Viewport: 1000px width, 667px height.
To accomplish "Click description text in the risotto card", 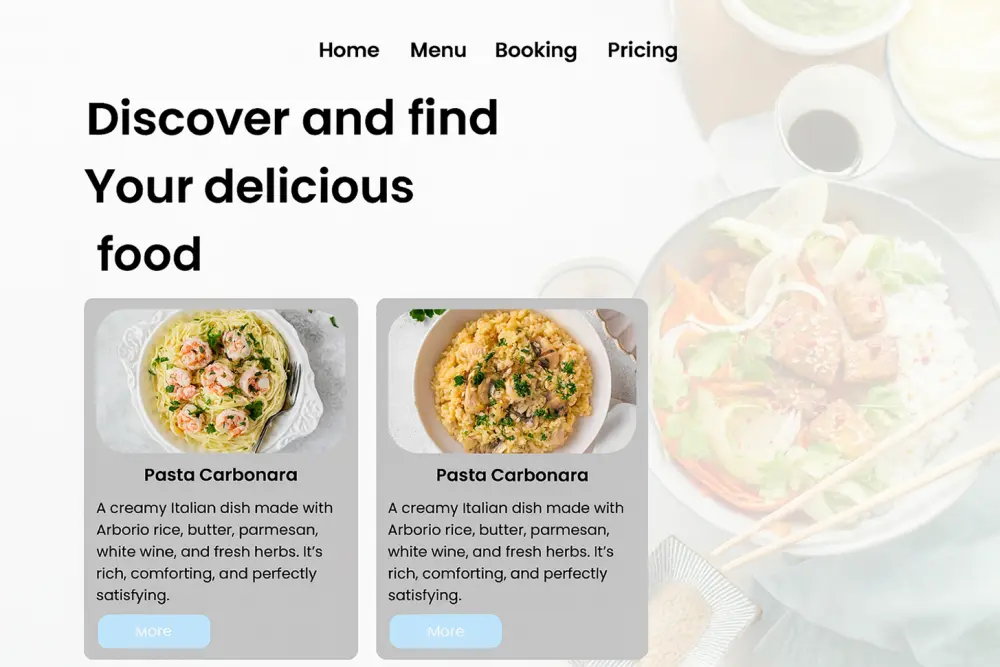I will [506, 552].
